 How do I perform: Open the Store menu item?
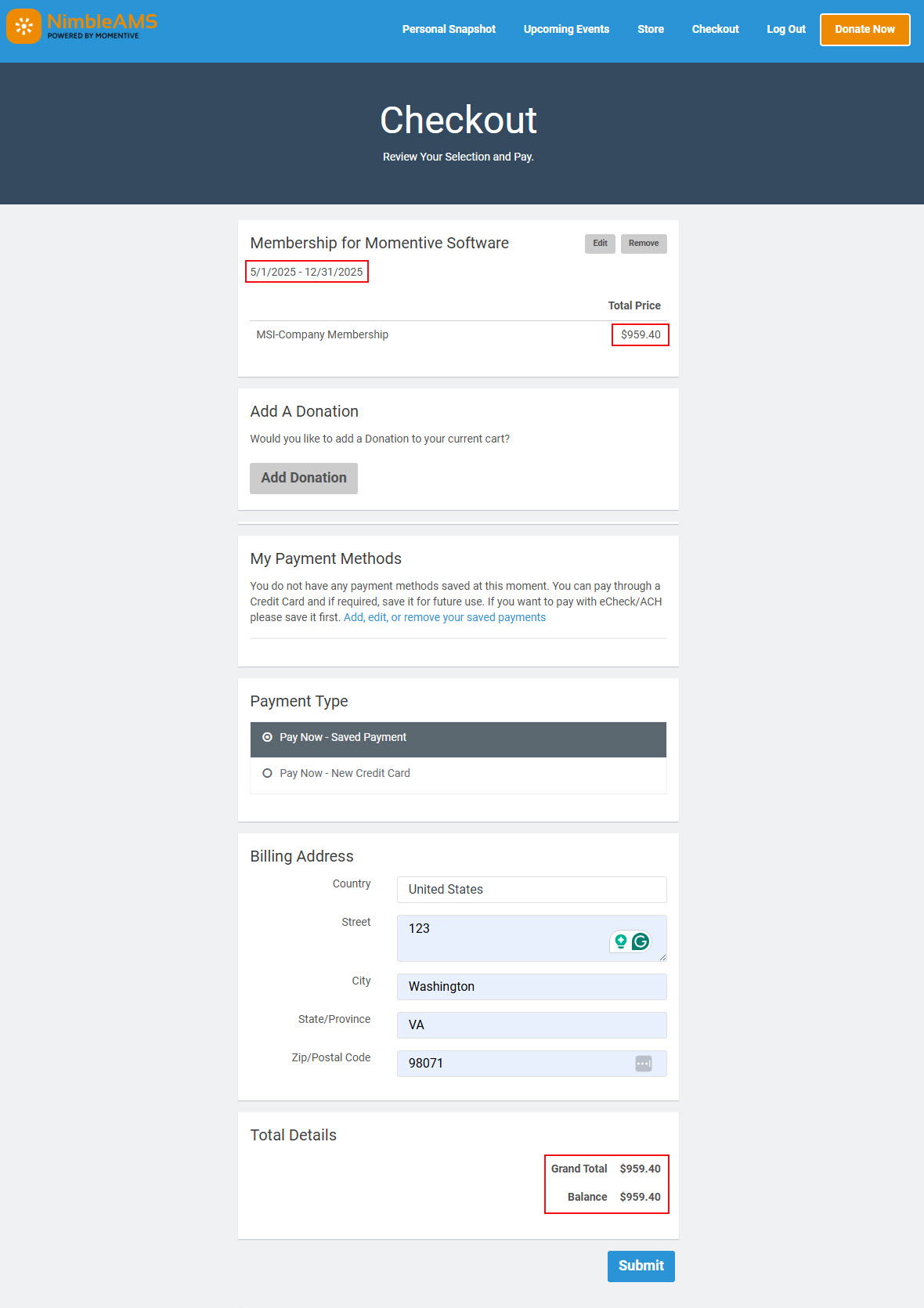(650, 30)
